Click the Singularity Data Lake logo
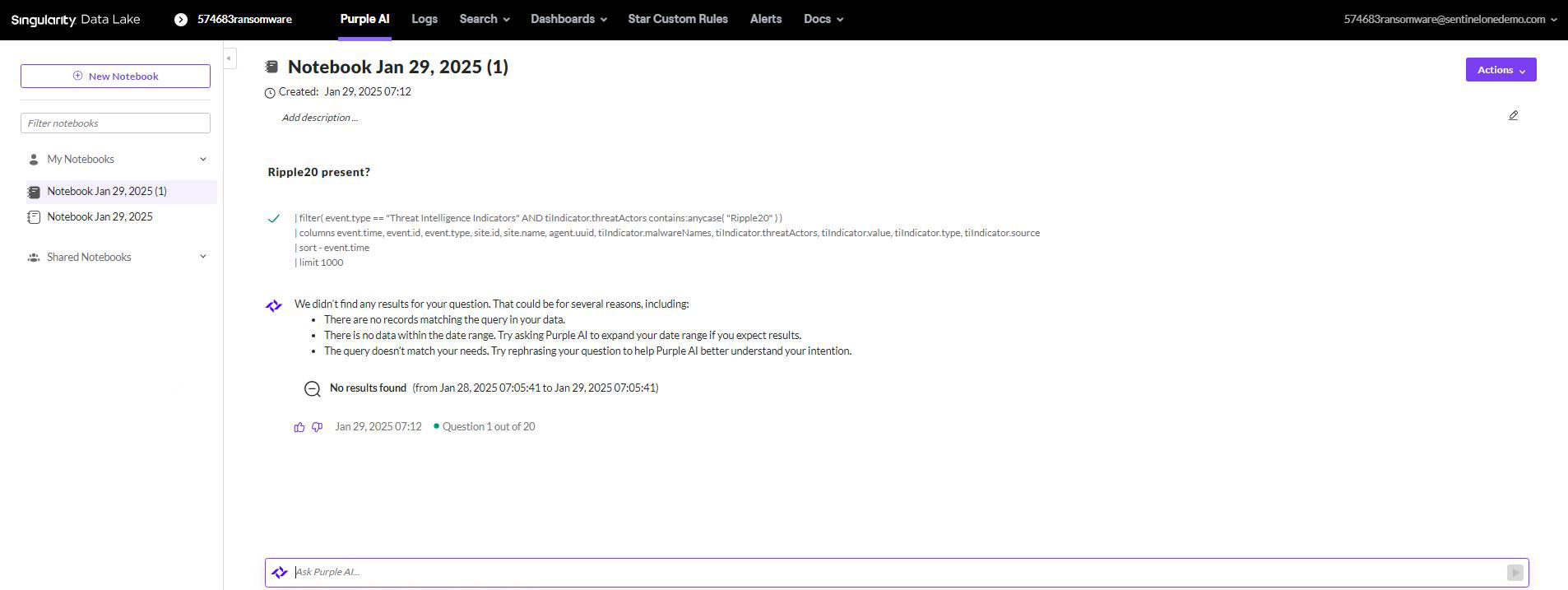The height and width of the screenshot is (590, 1568). click(76, 20)
